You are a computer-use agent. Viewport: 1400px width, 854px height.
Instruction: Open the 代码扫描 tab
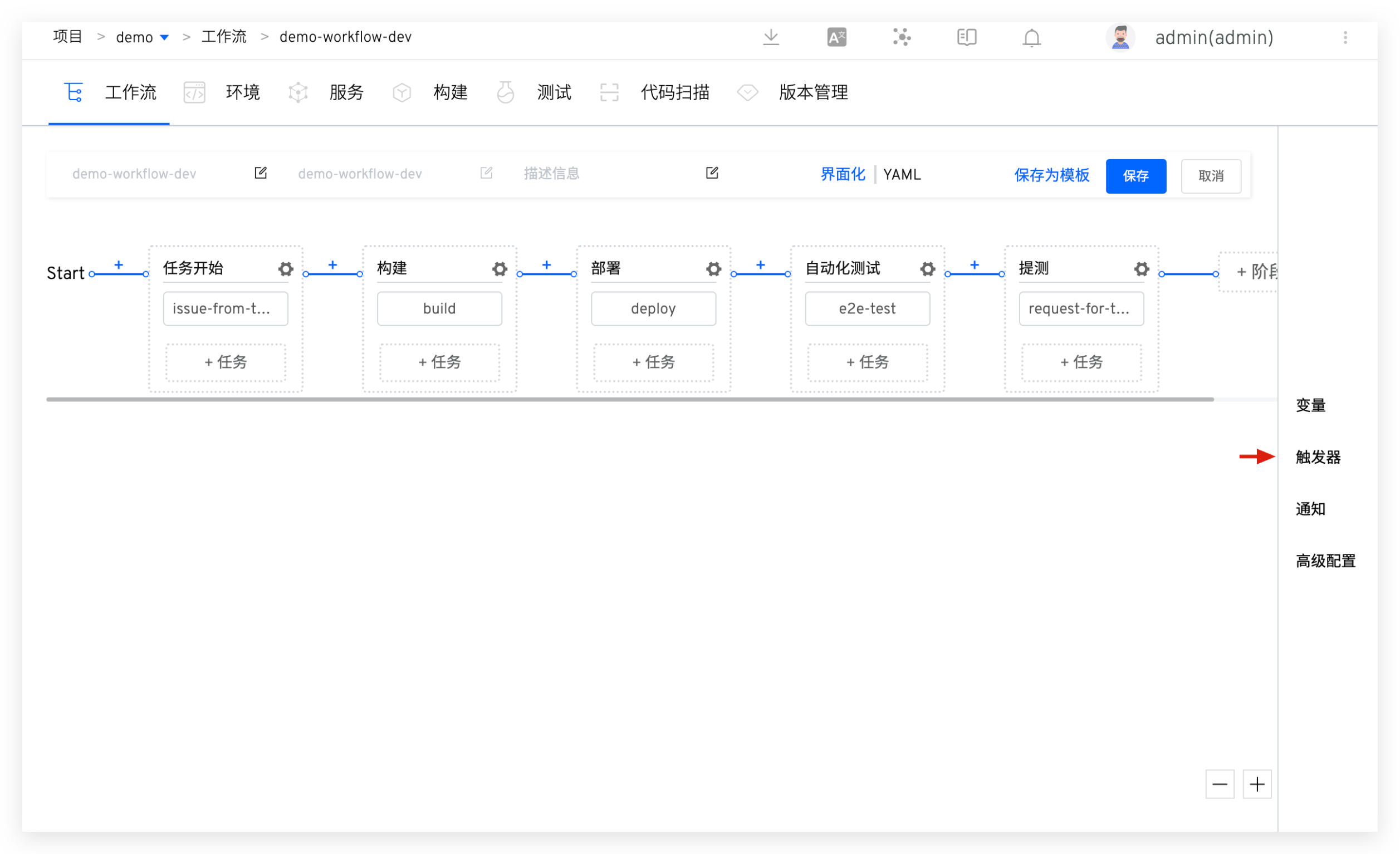(x=674, y=92)
